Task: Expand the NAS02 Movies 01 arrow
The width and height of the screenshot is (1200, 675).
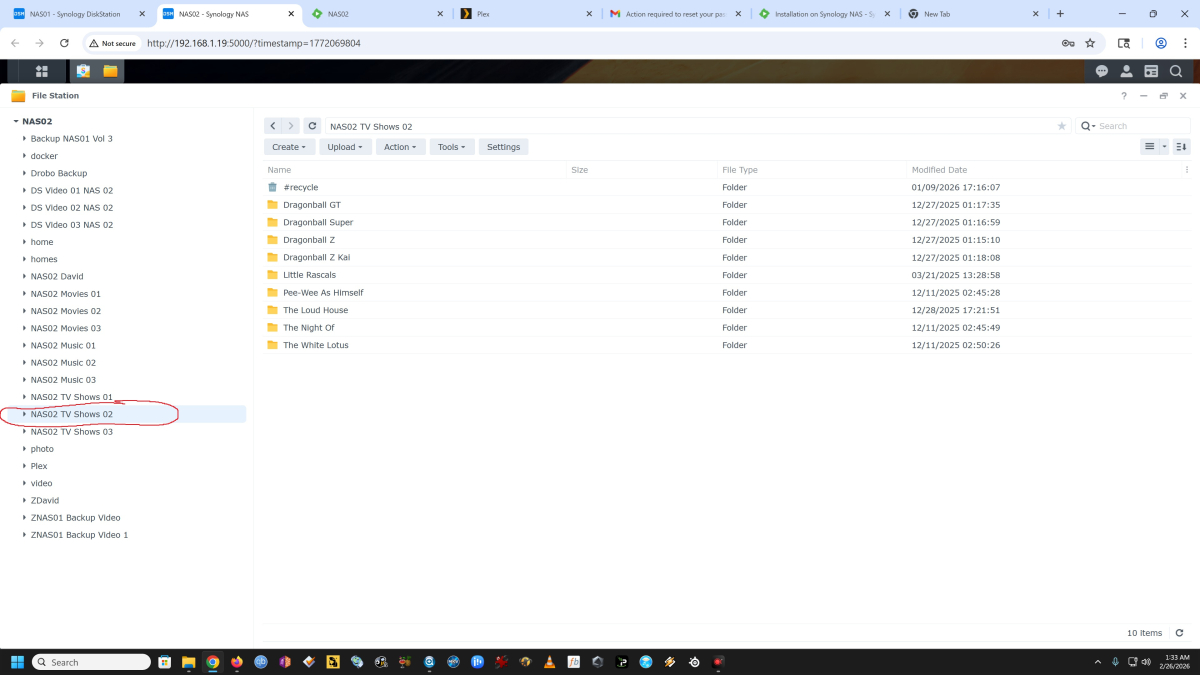Action: pos(24,294)
